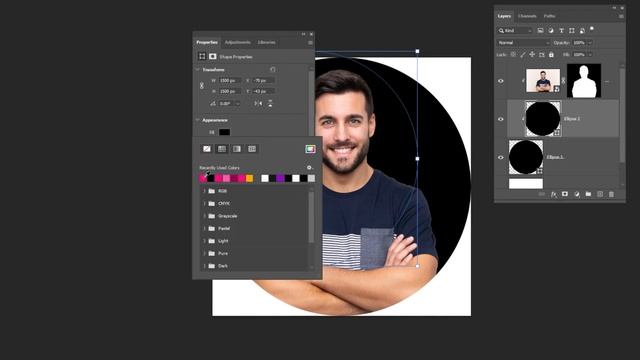Select the No Color fill type icon
Image resolution: width=640 pixels, height=360 pixels.
(x=207, y=149)
